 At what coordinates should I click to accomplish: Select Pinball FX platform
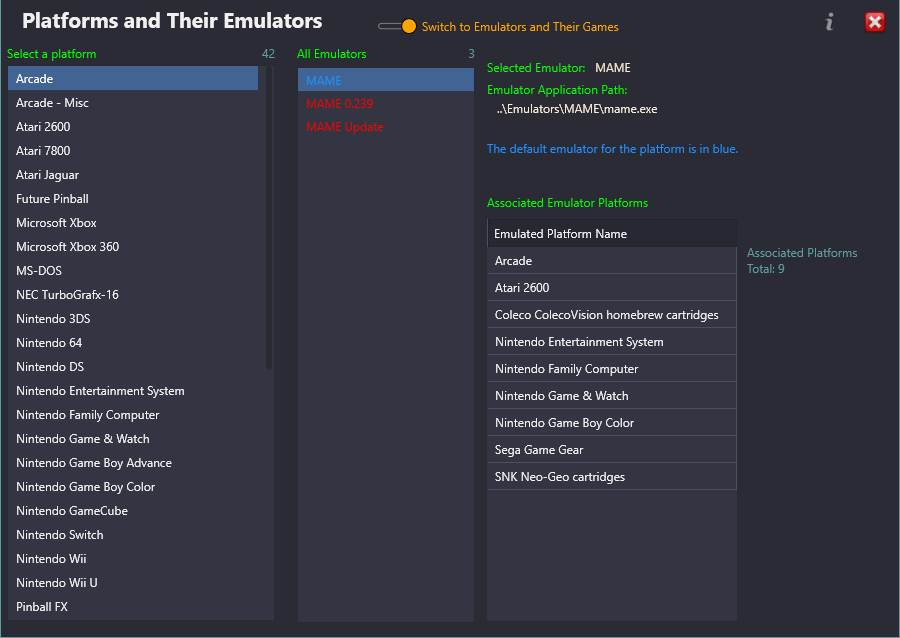(x=133, y=607)
